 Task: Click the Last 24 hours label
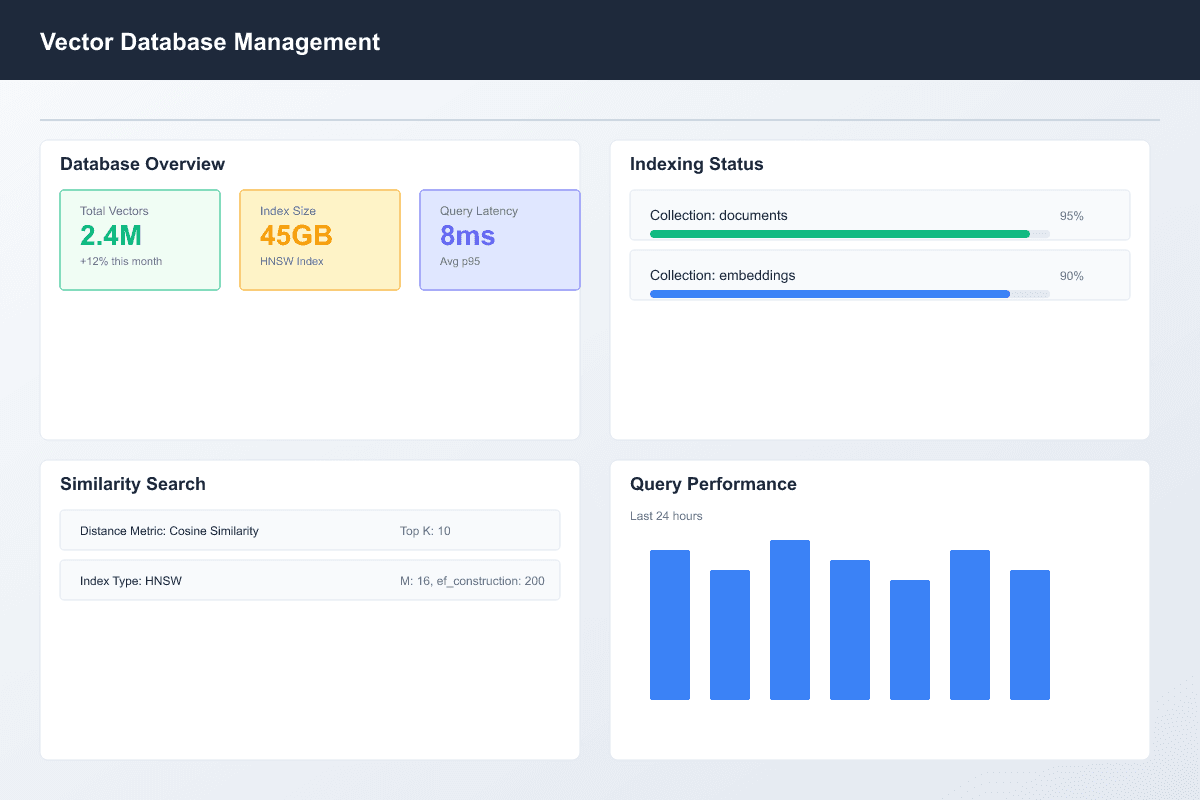666,516
